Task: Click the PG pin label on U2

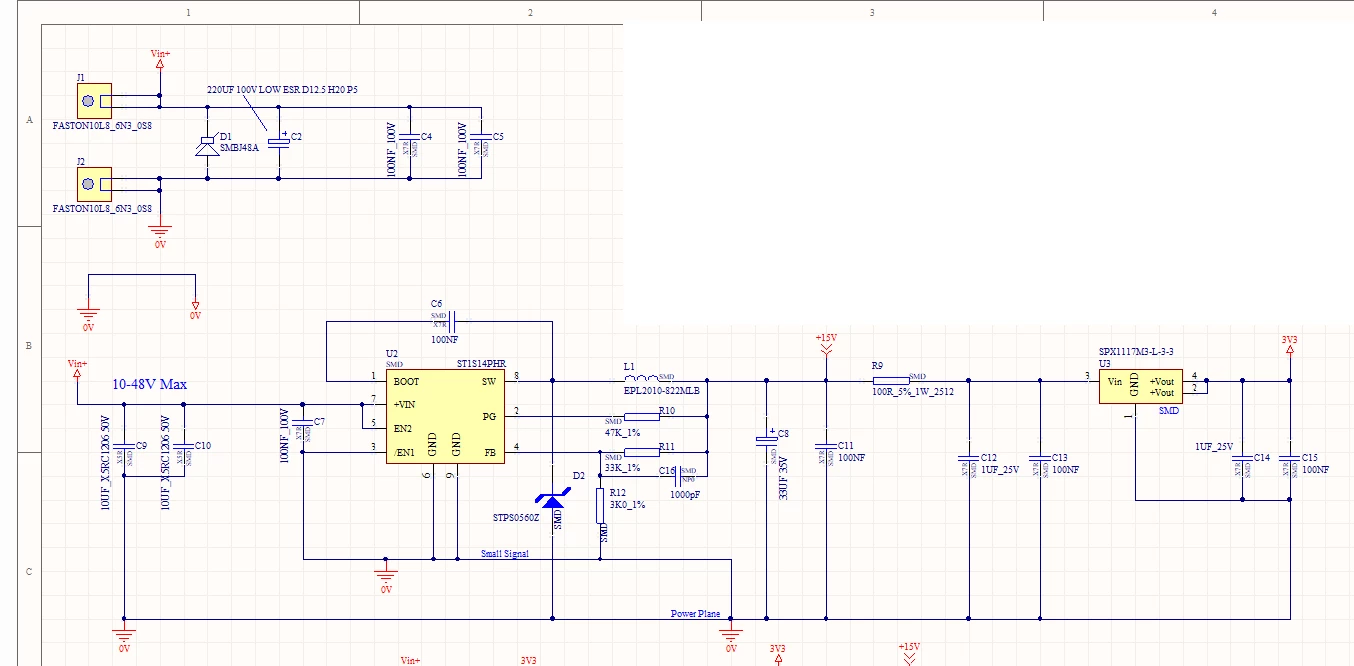Action: tap(490, 416)
